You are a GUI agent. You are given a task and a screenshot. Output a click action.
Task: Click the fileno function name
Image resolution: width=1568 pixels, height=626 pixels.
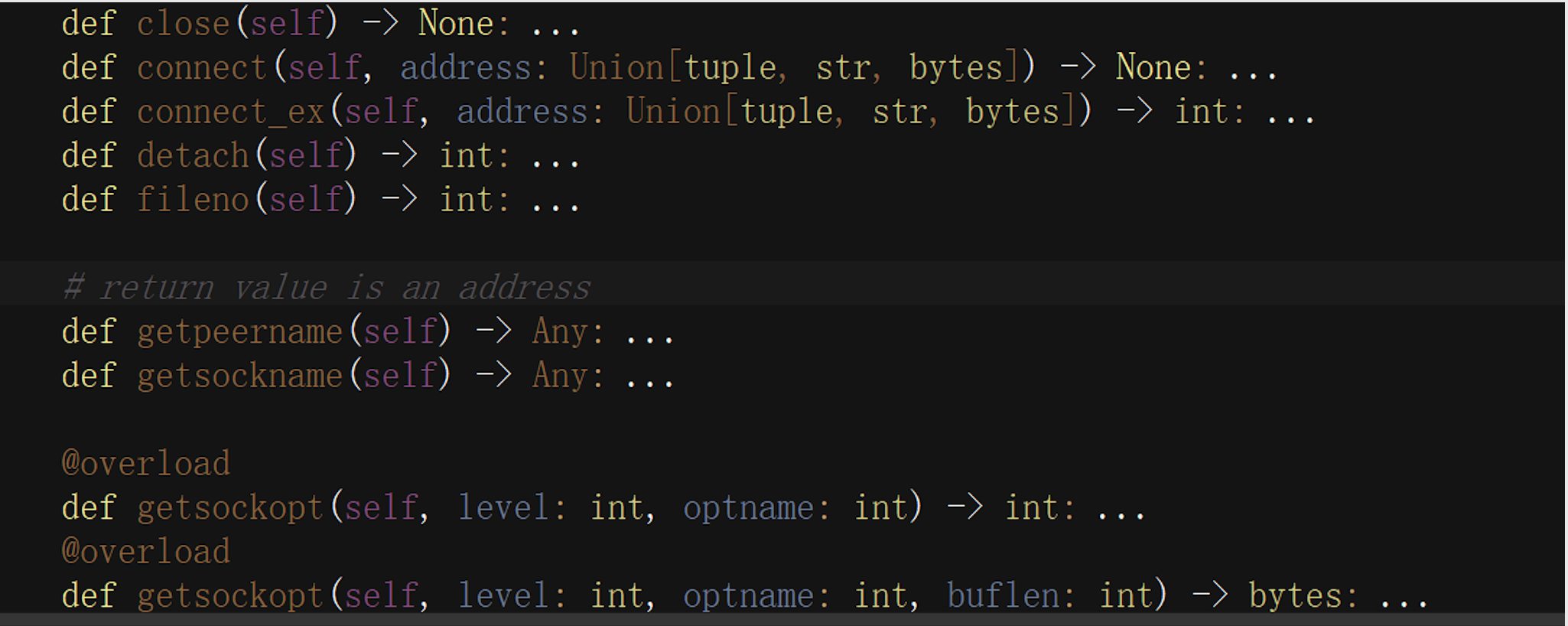click(193, 200)
